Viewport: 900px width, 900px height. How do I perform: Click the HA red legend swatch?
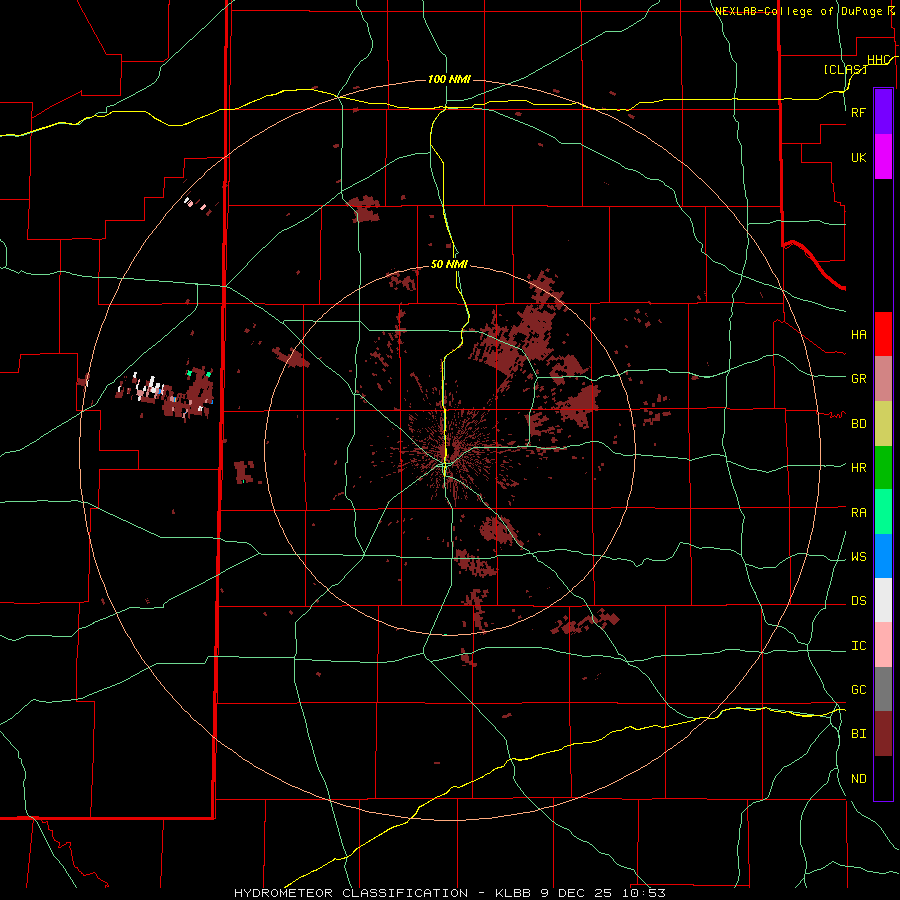pos(883,334)
